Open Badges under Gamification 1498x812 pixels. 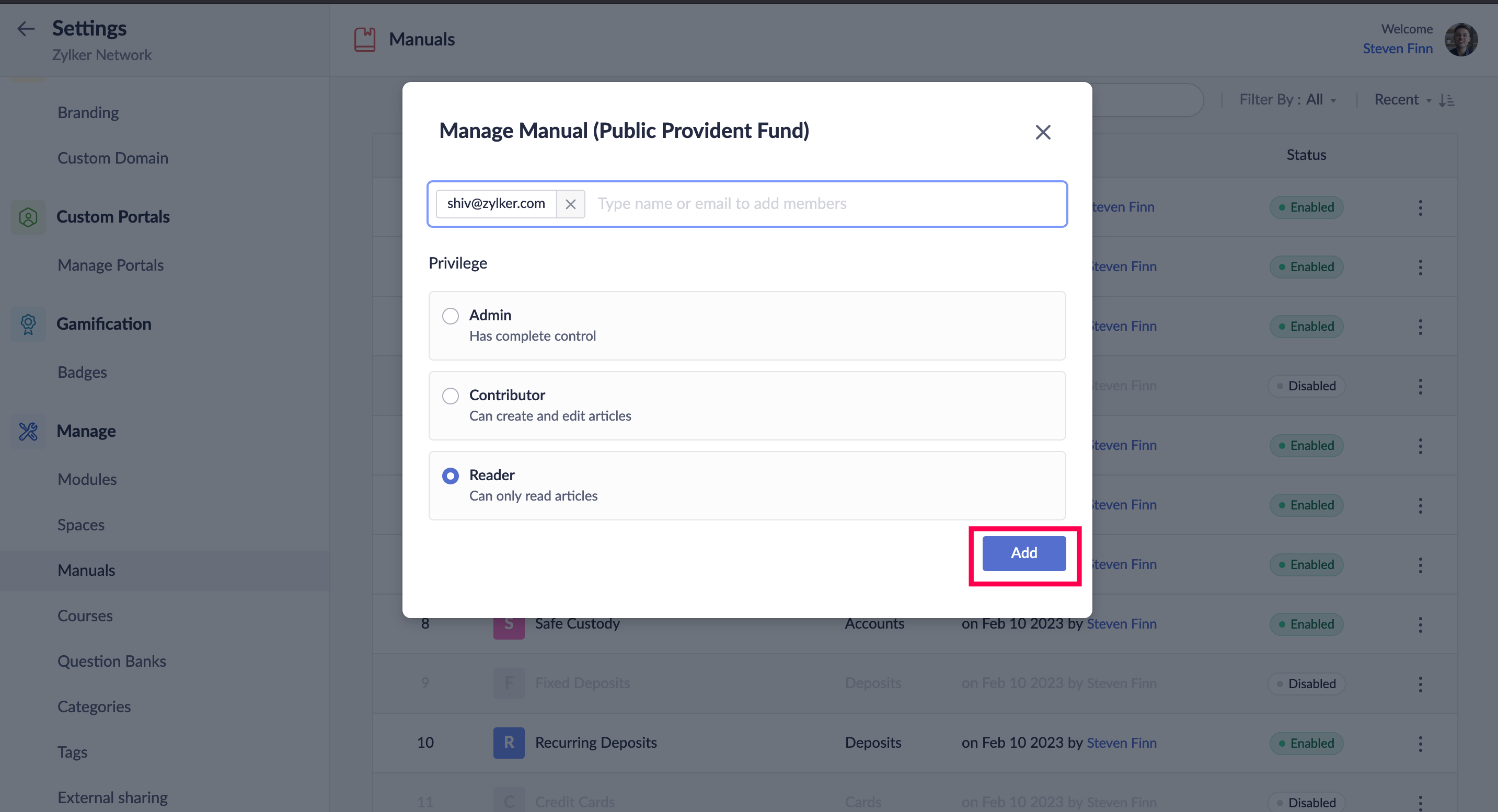click(82, 372)
